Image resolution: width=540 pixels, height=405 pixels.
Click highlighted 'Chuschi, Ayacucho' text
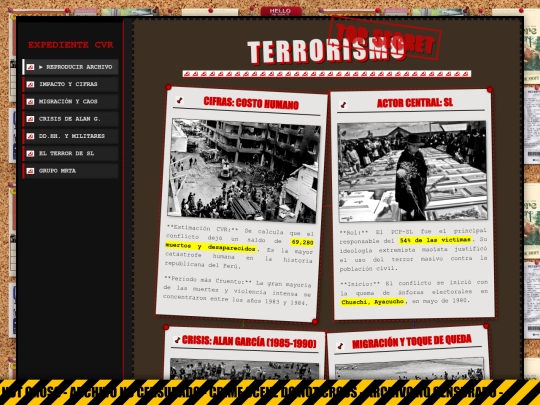373,302
